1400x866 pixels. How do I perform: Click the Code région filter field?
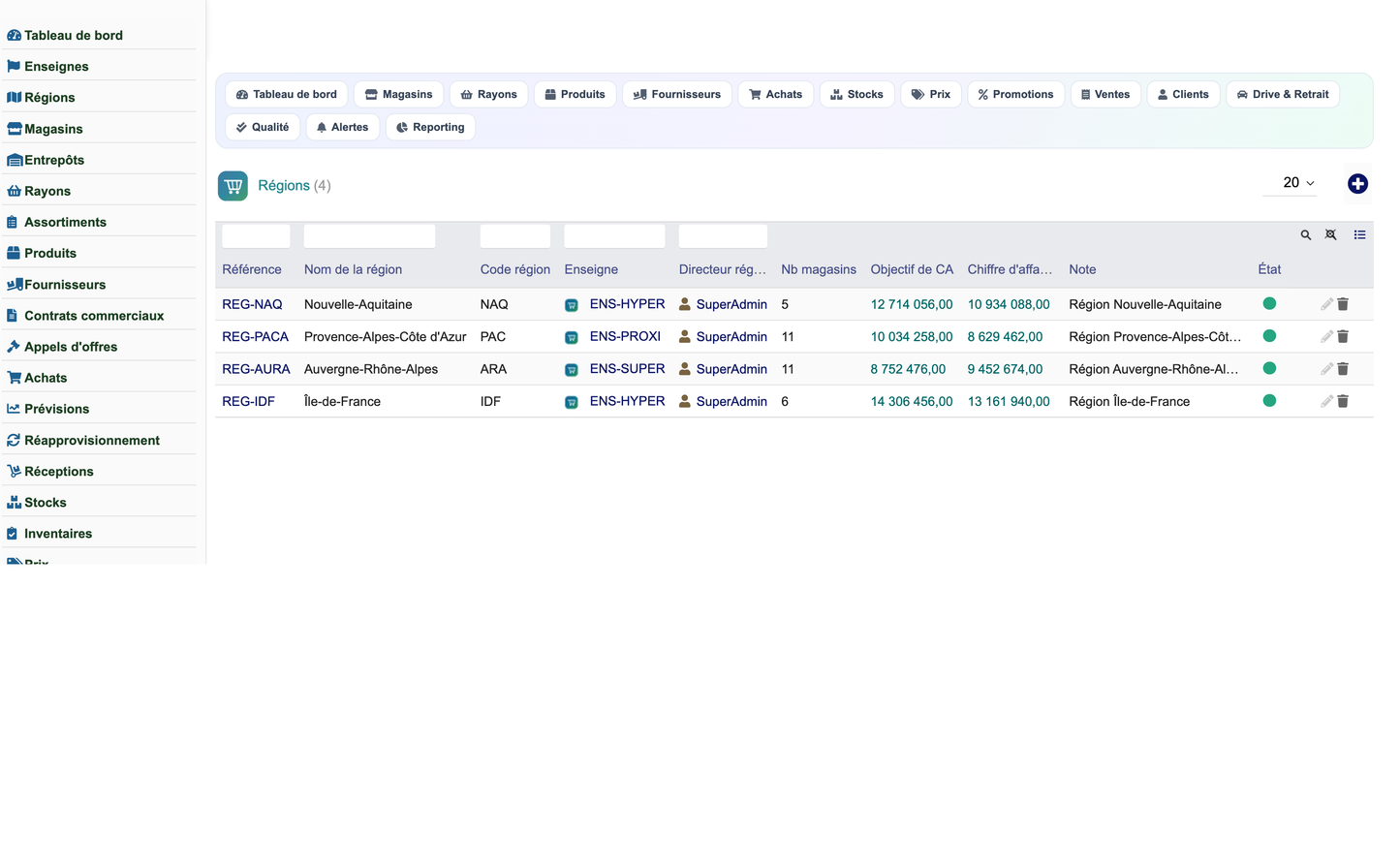(515, 236)
